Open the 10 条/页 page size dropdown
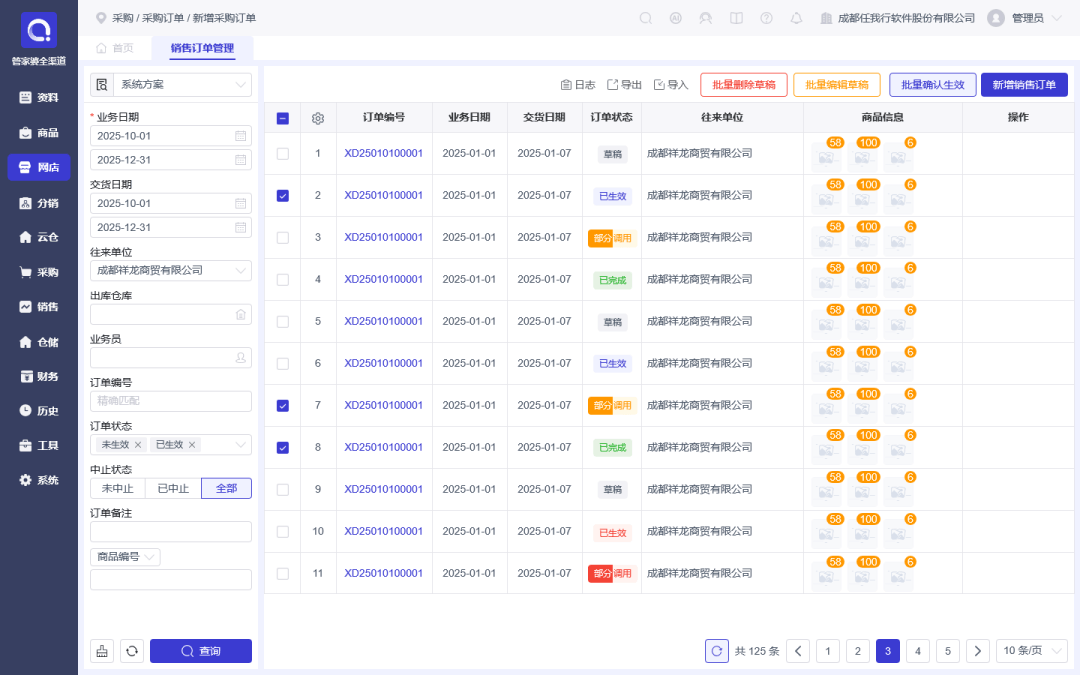 coord(1030,651)
